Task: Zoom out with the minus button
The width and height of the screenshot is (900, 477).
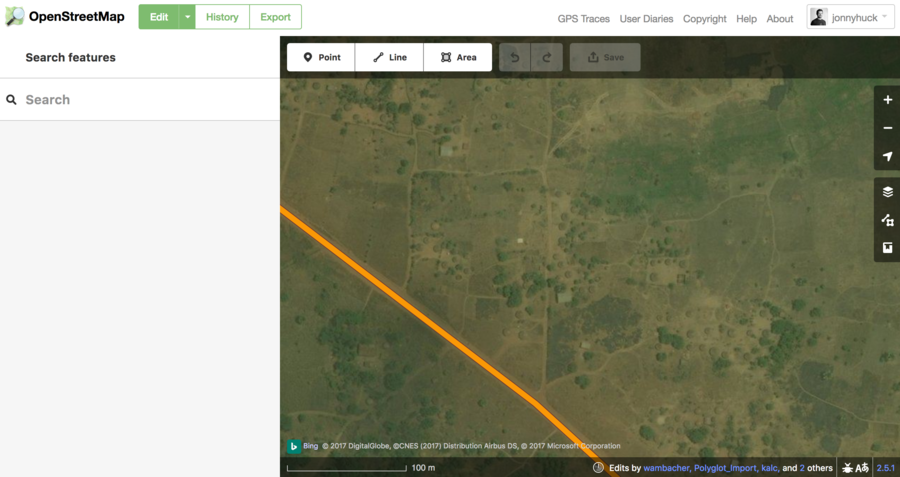Action: 887,128
